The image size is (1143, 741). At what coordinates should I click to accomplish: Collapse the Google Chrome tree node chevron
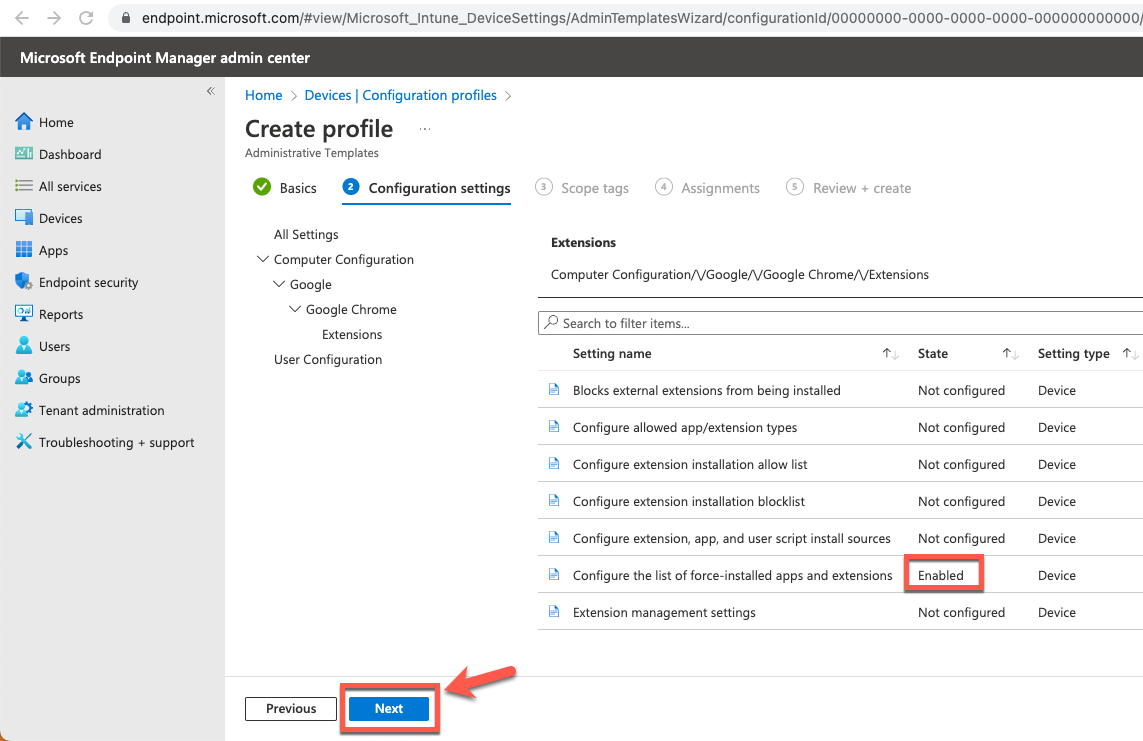point(294,309)
